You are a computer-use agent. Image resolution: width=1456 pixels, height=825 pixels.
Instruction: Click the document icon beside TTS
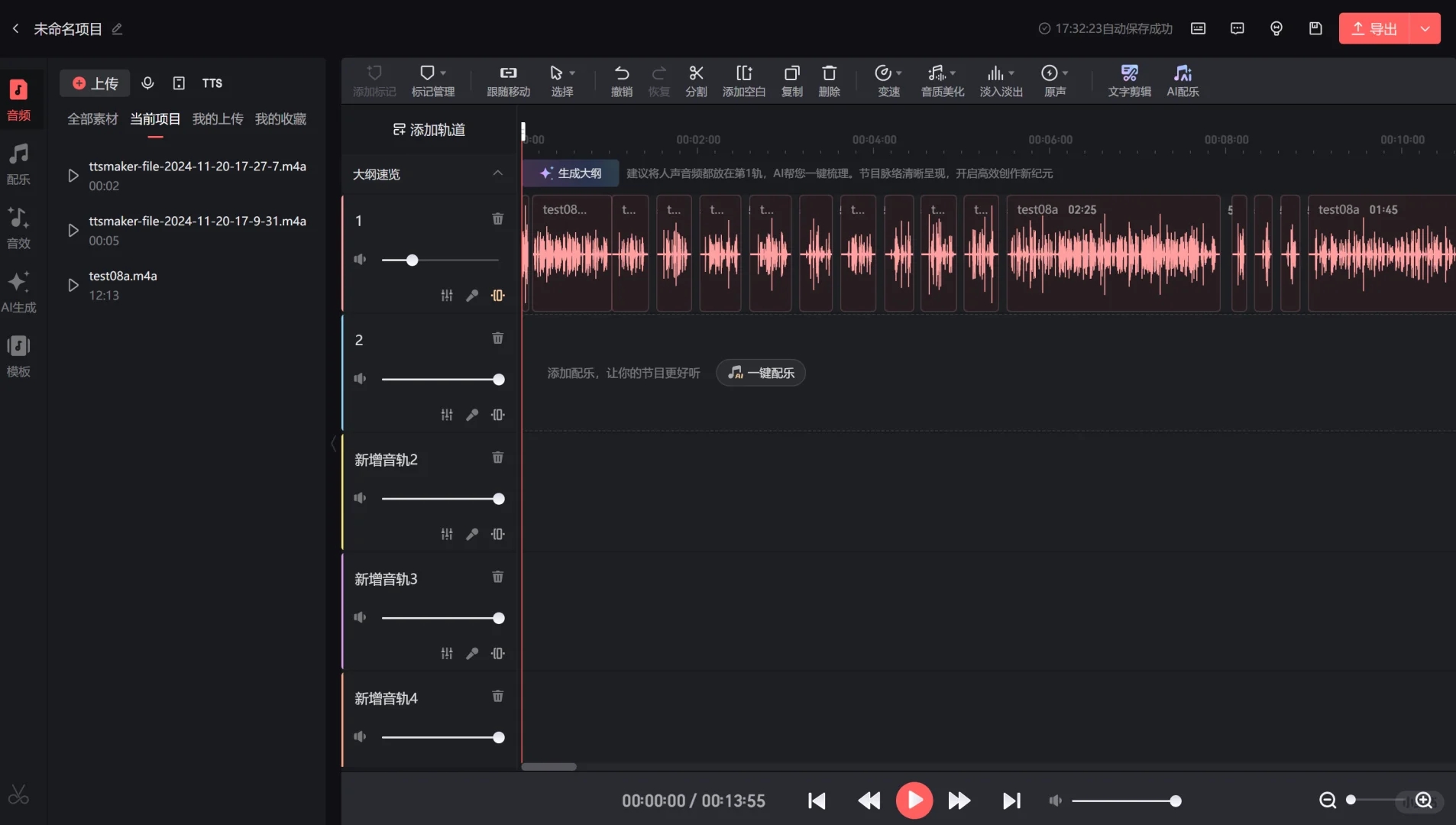[x=179, y=82]
